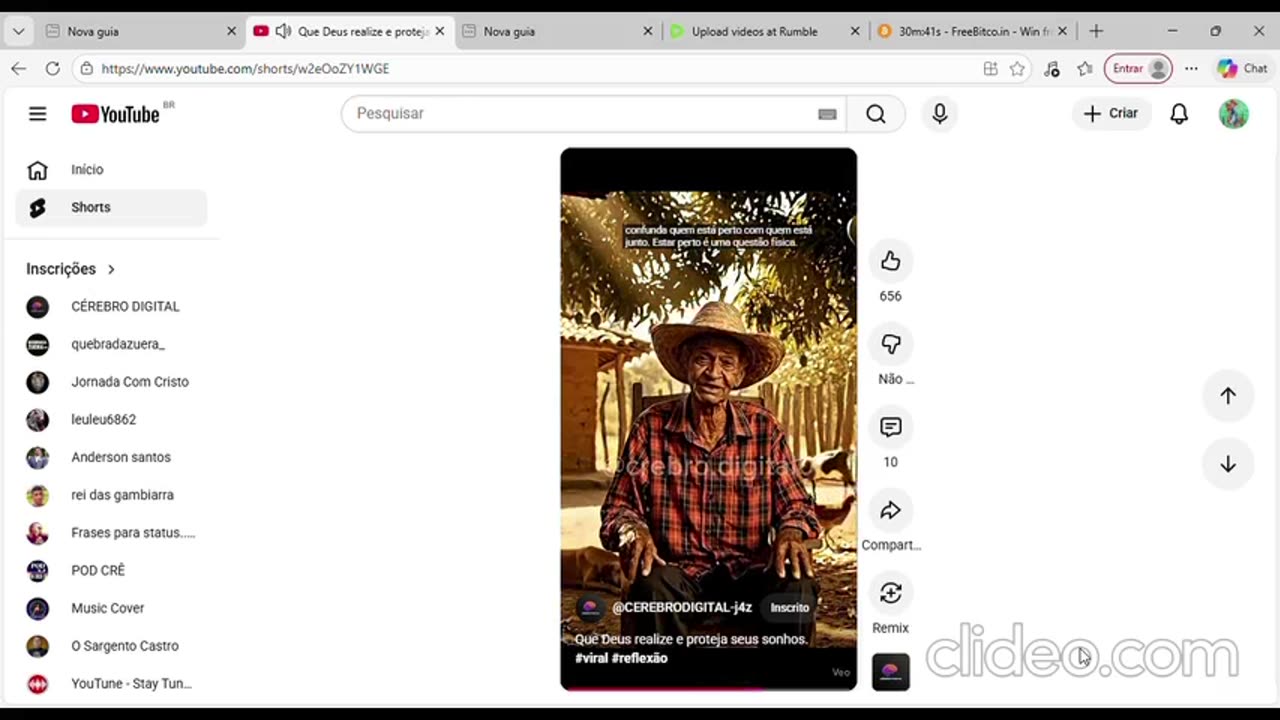Go back to the previous page
This screenshot has width=1280, height=720.
coord(19,69)
